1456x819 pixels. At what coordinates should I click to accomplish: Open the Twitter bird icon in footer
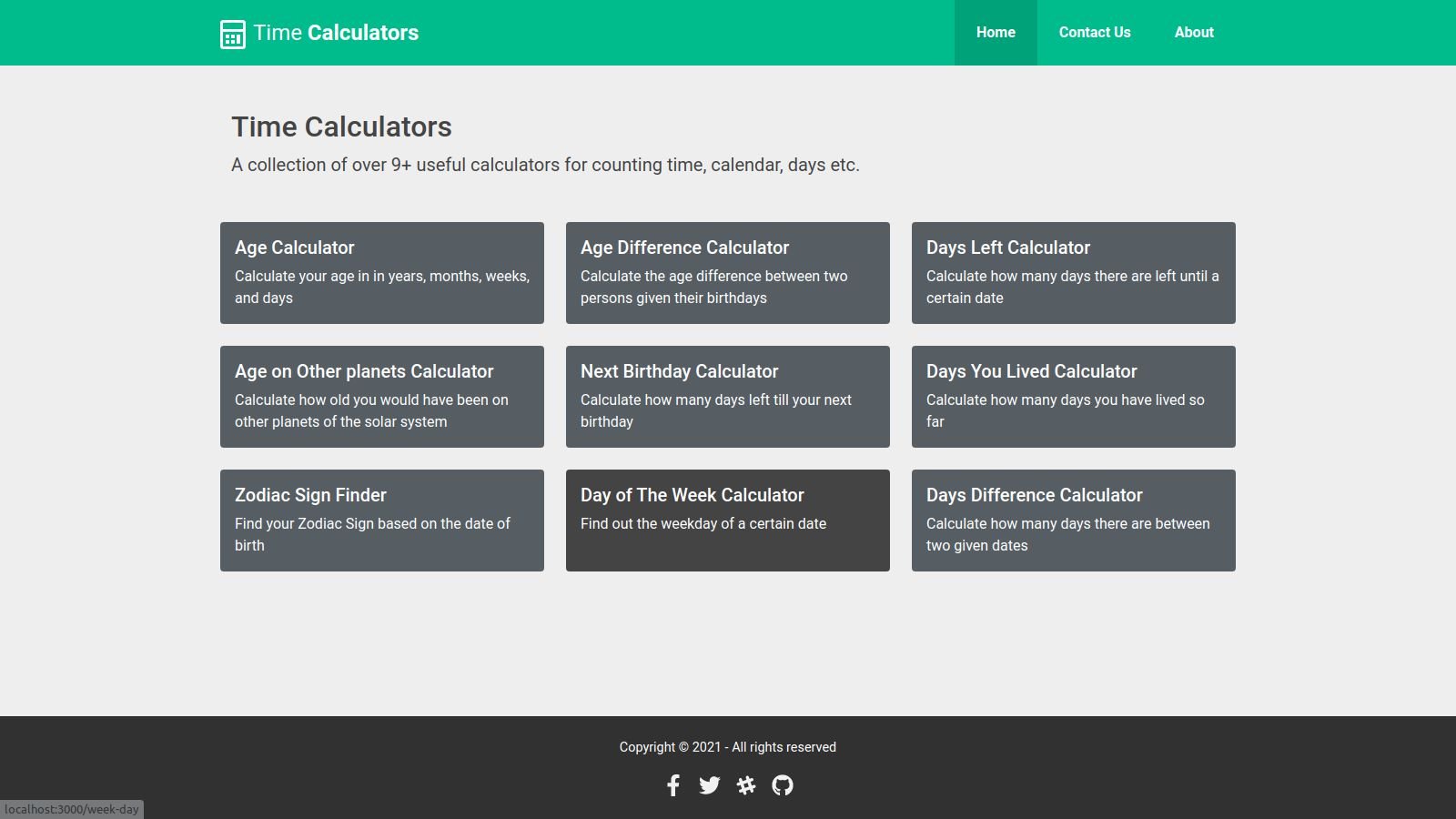(710, 785)
